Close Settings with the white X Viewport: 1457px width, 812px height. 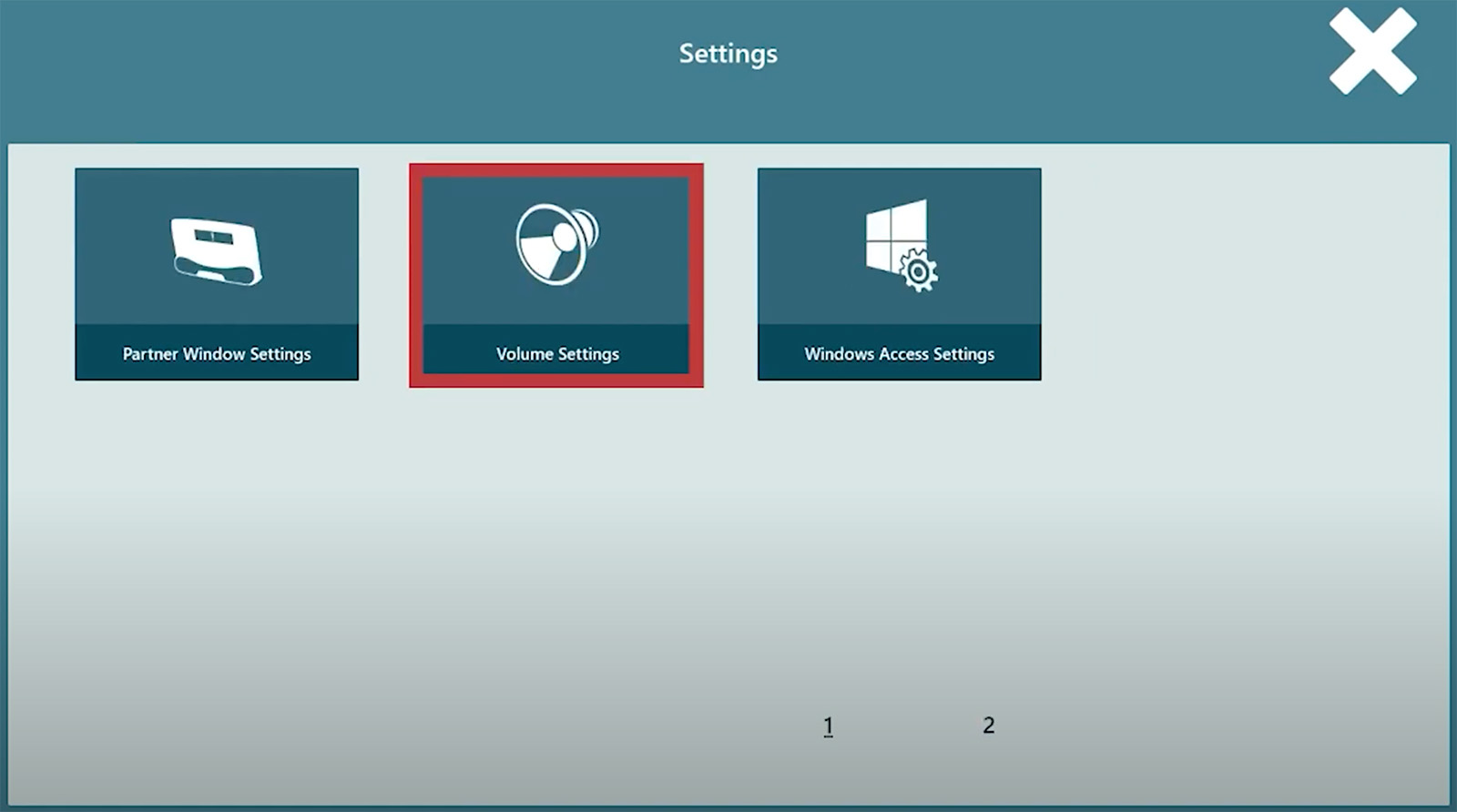pos(1371,52)
